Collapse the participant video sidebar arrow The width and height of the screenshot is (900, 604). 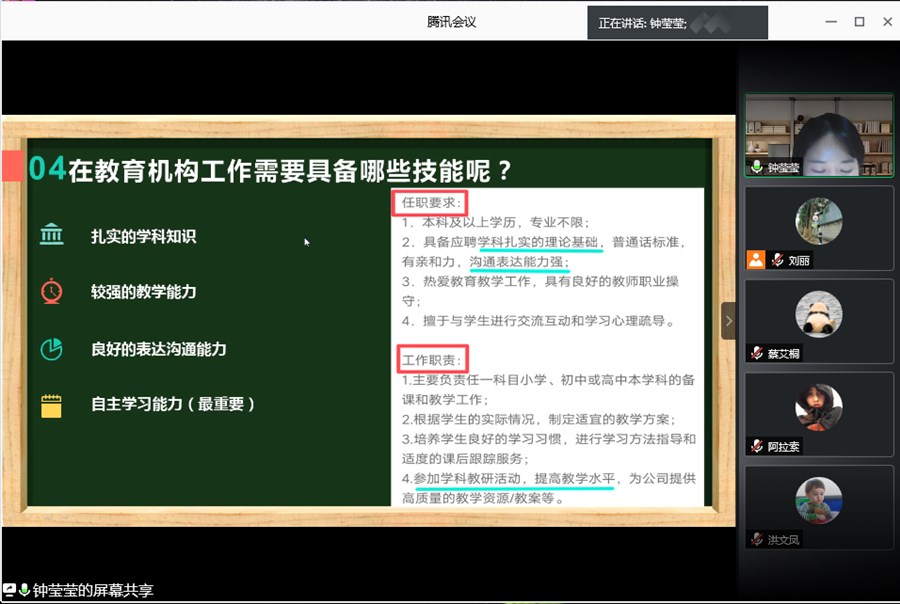coord(728,321)
